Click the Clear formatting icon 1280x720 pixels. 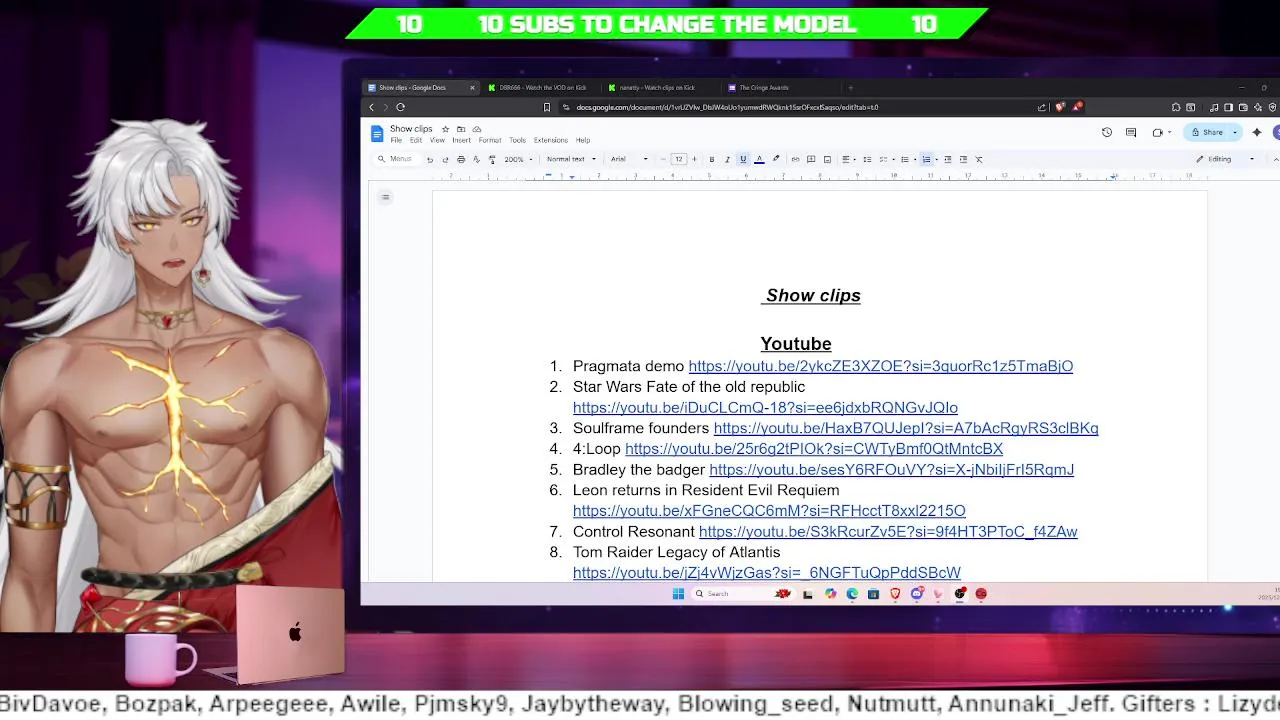[x=979, y=159]
